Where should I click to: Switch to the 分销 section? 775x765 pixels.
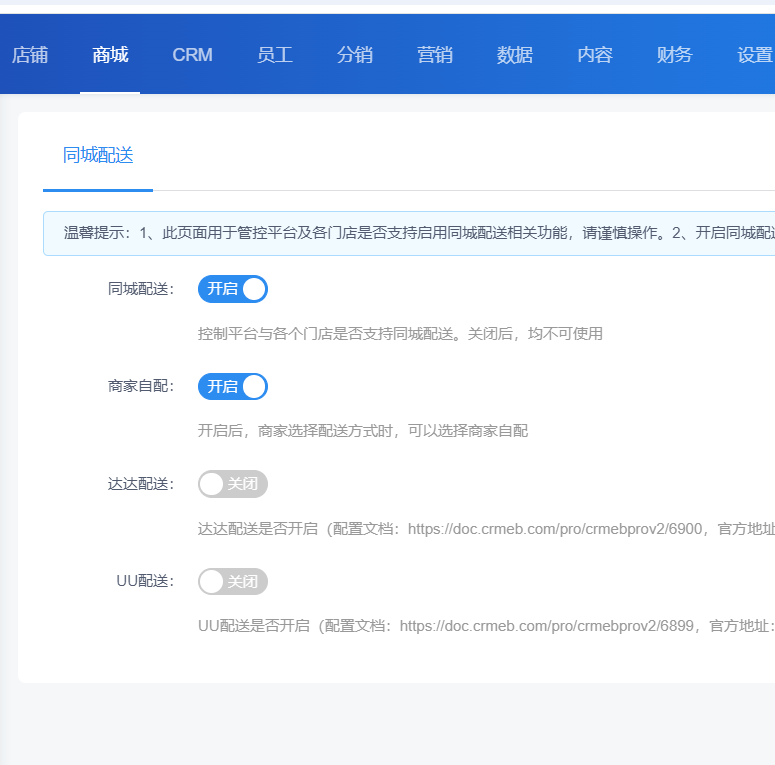point(355,55)
